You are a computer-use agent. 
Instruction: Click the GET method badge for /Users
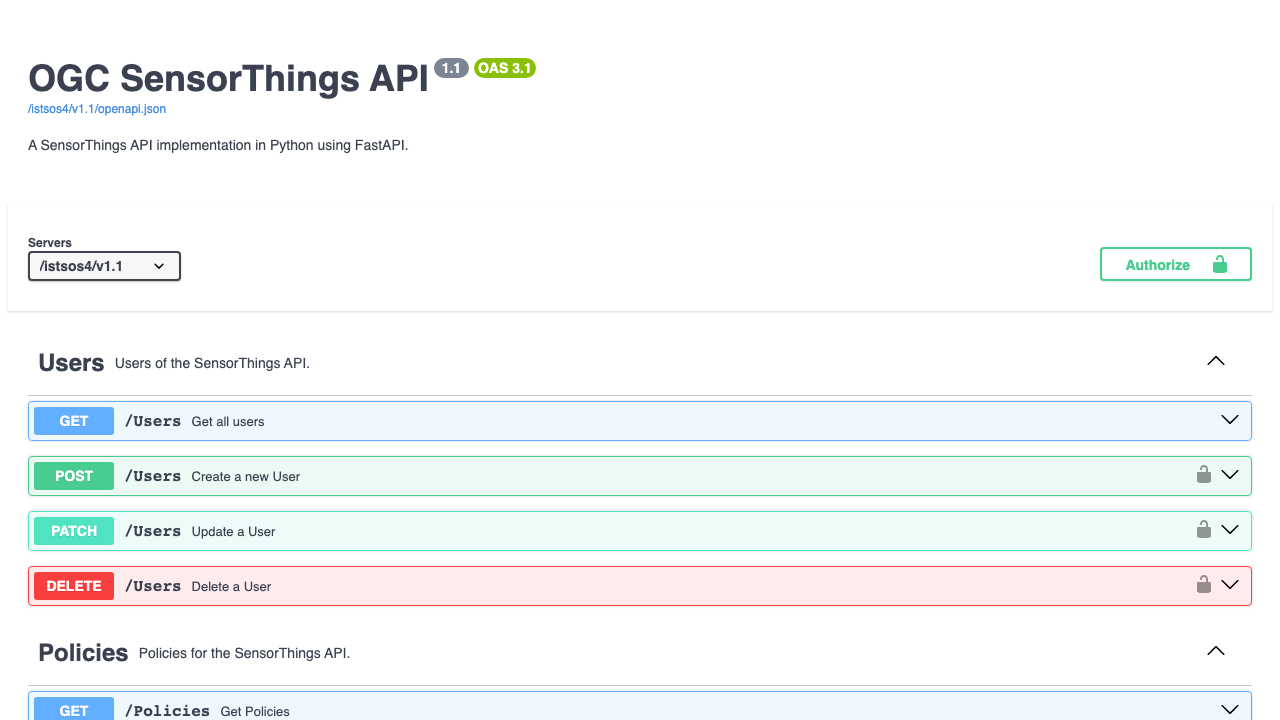74,421
